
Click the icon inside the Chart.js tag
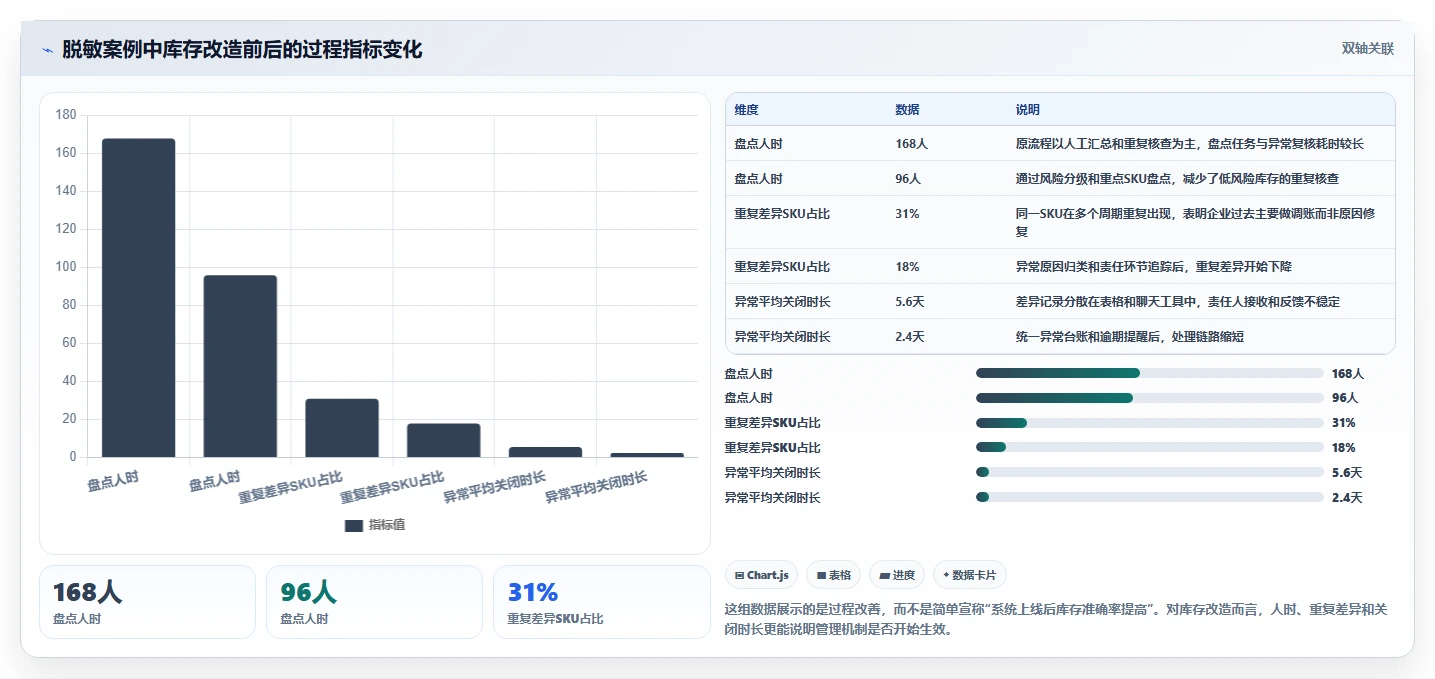point(739,576)
